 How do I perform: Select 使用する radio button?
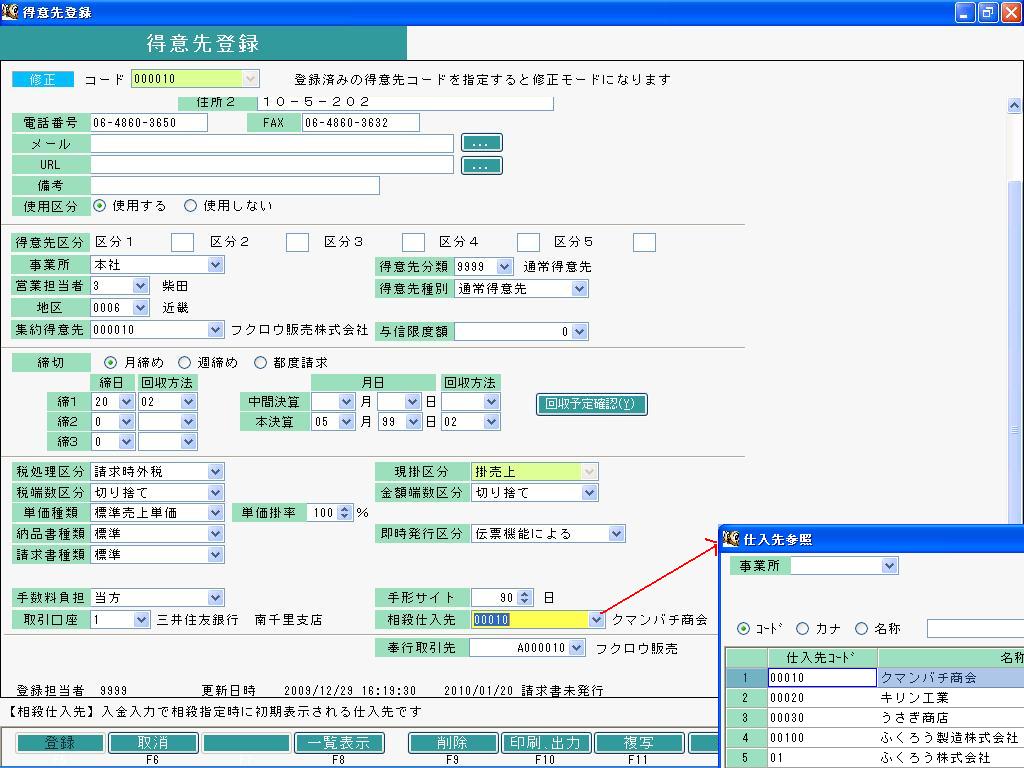(99, 206)
